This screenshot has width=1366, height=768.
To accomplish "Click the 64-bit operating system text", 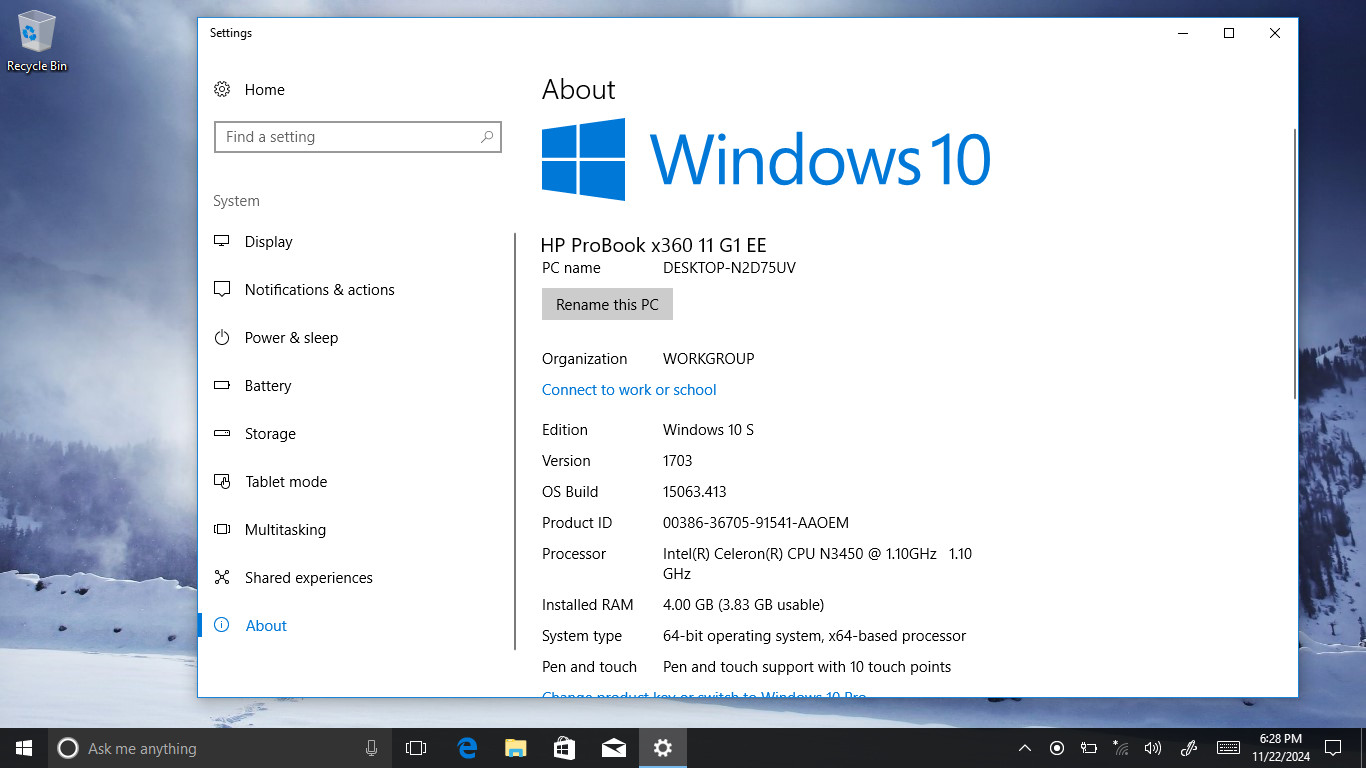I will [814, 635].
